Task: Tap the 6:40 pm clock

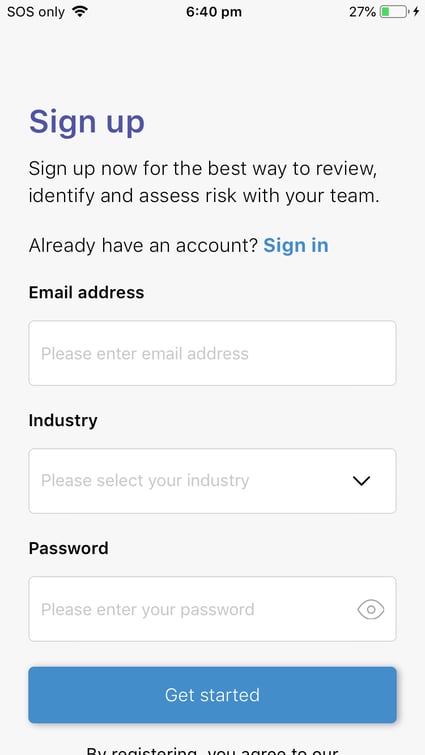Action: 214,12
